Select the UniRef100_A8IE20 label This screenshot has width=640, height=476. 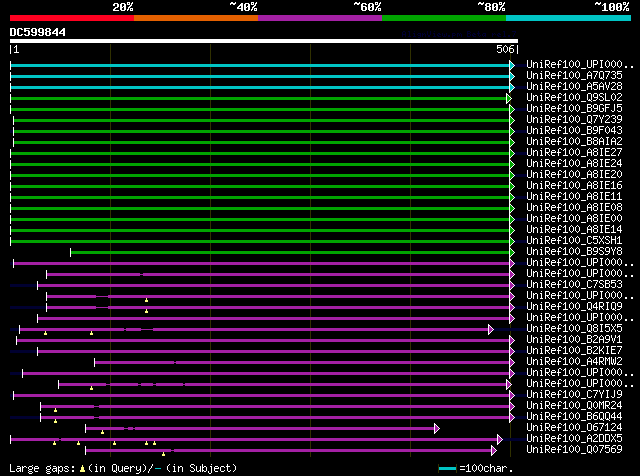[x=574, y=175]
